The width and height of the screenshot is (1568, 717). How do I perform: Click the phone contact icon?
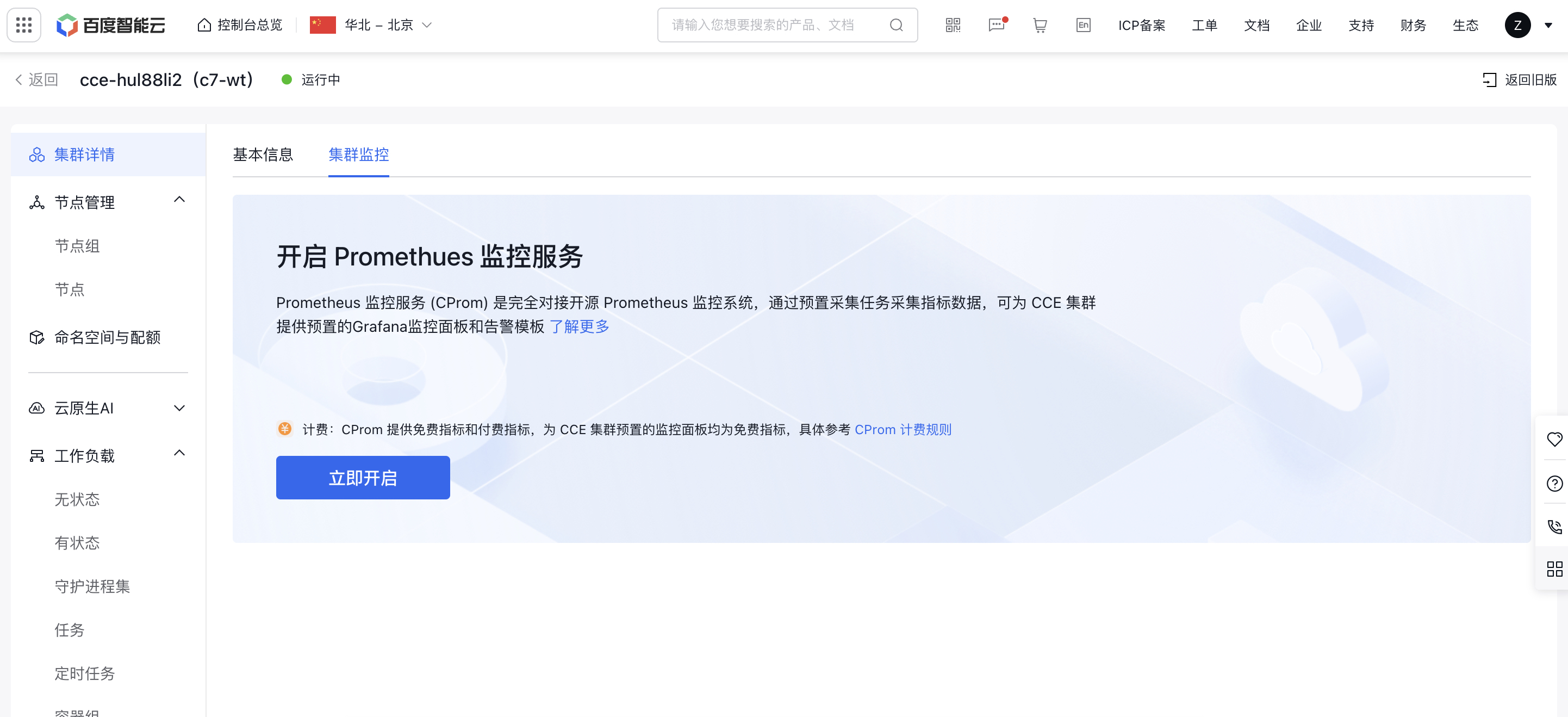[x=1554, y=527]
